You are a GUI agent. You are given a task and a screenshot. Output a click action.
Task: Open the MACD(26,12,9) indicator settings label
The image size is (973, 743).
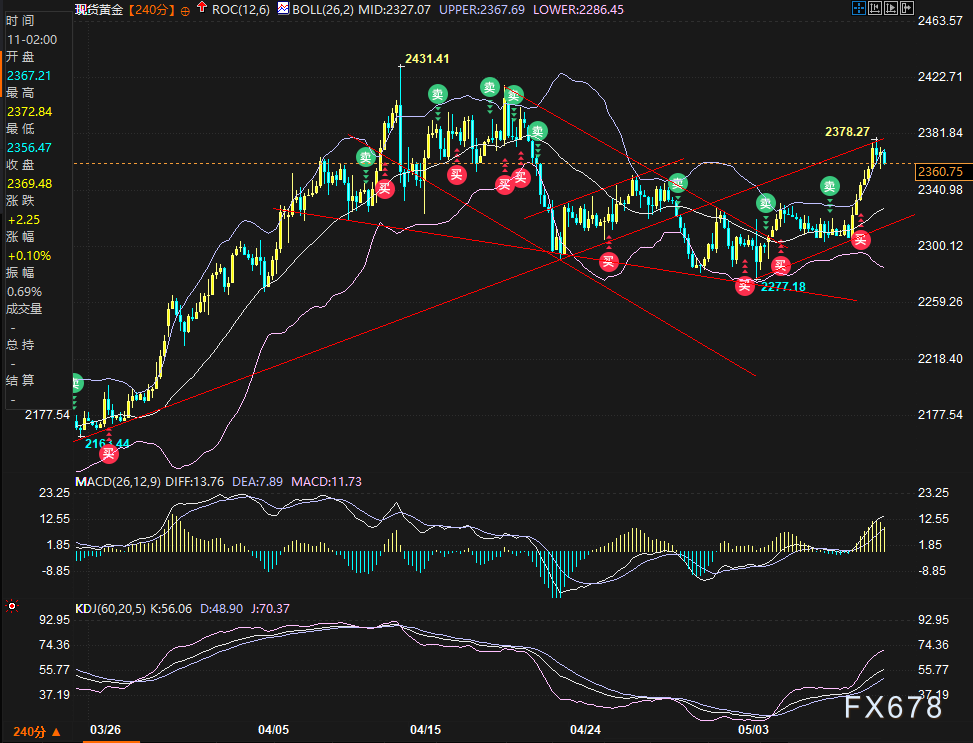(x=118, y=482)
